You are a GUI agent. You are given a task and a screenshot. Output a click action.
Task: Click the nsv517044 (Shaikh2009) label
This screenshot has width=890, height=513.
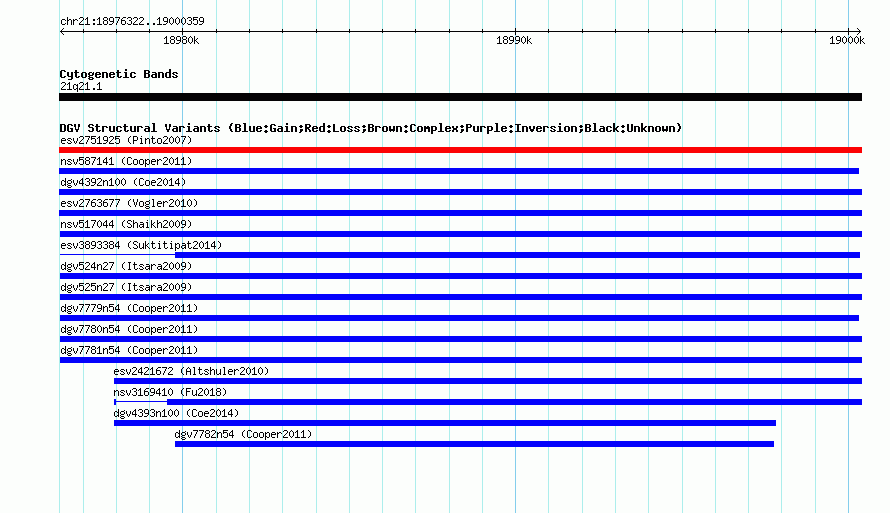[126, 224]
